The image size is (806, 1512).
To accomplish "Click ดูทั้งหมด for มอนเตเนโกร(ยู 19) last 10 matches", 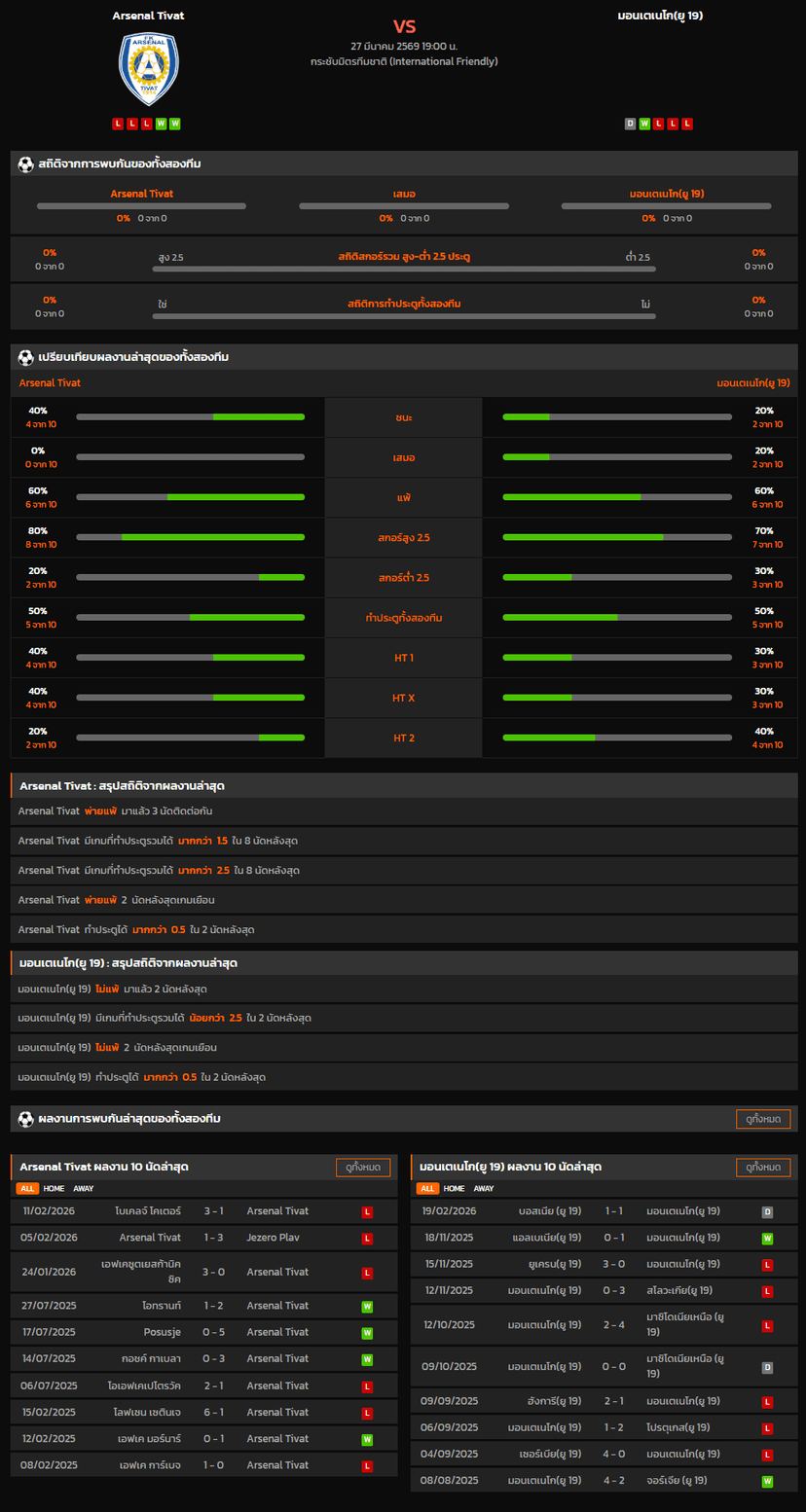I will (763, 1167).
